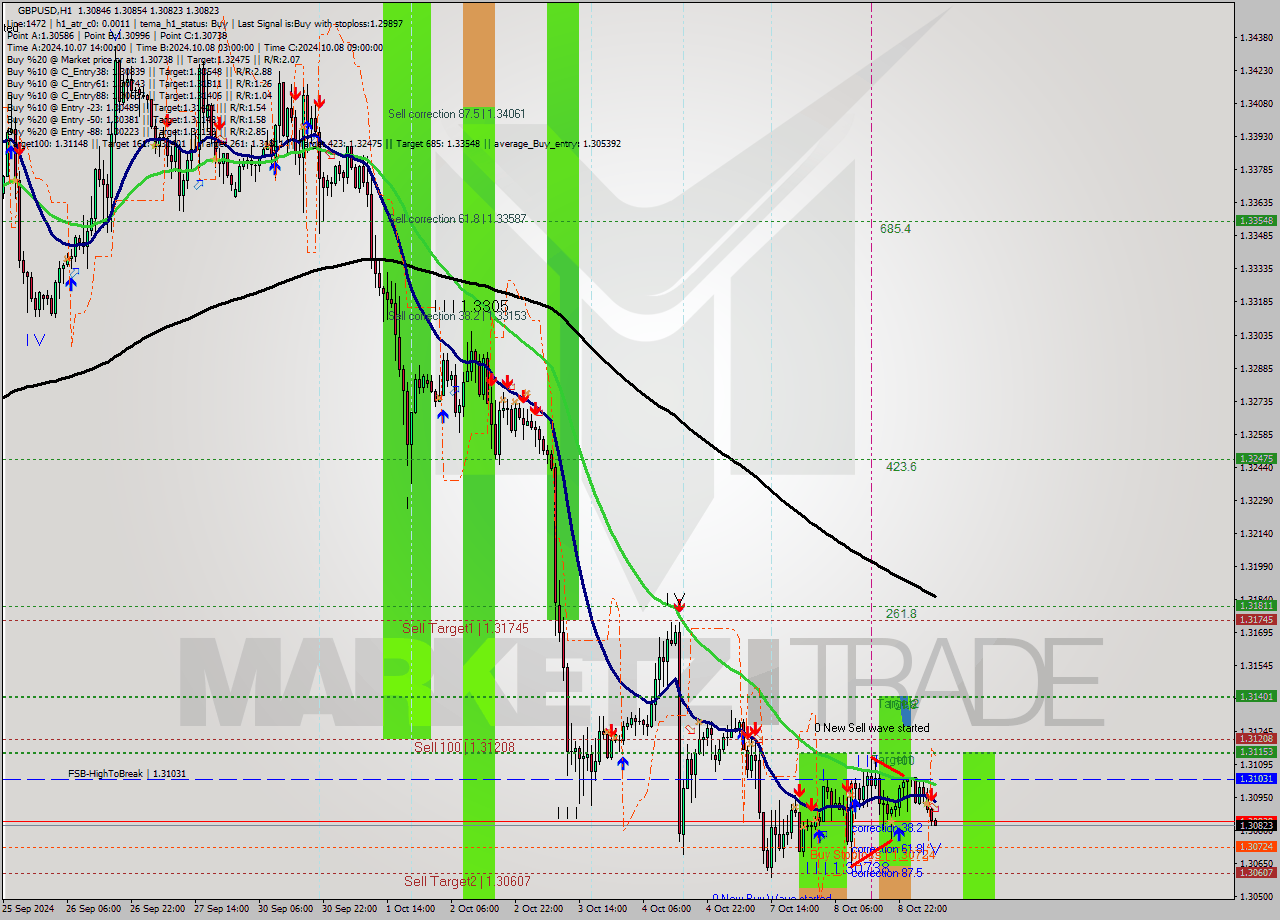Click the green 1.32475 price tag

(x=1256, y=459)
